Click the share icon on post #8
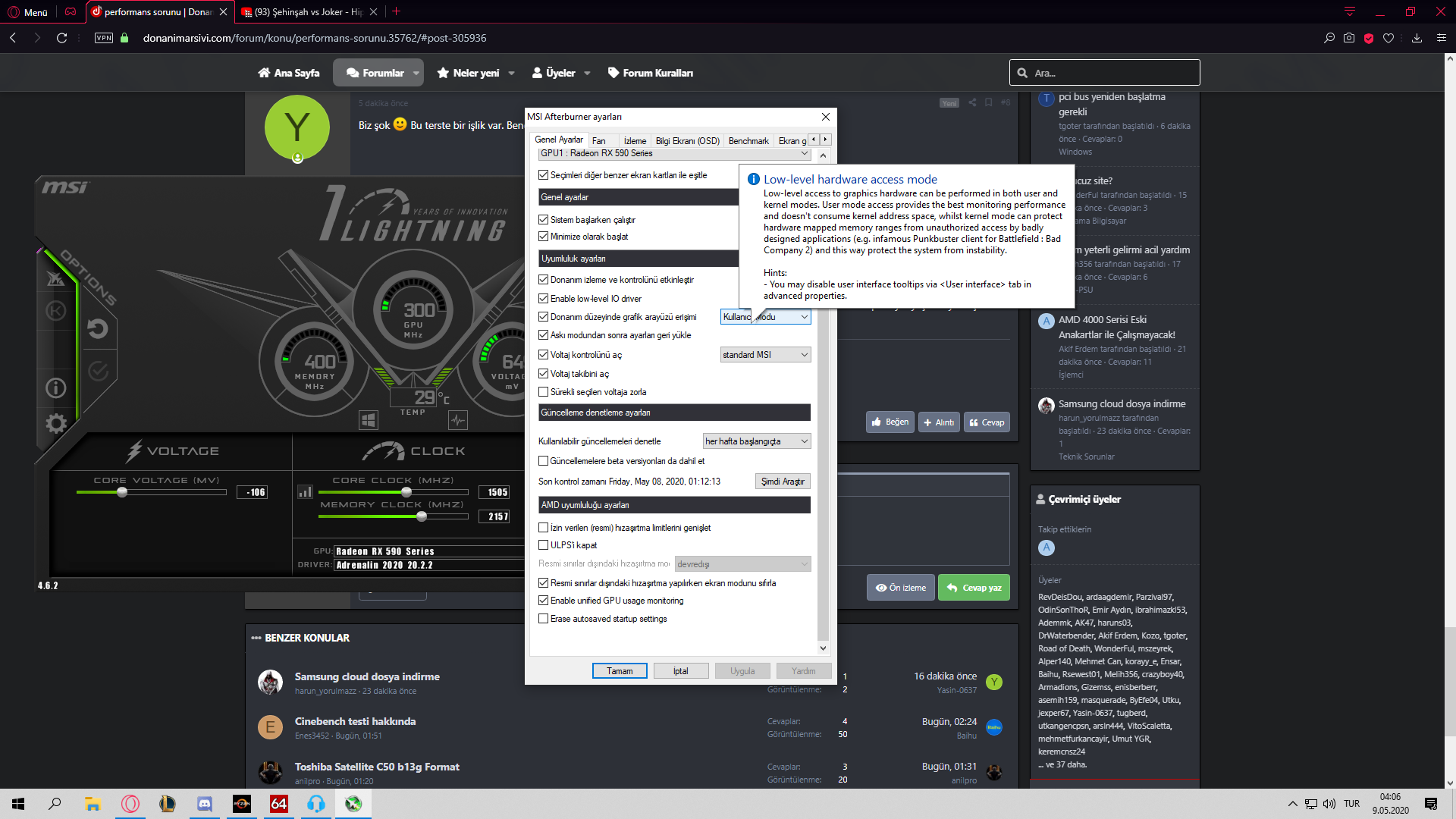The width and height of the screenshot is (1456, 819). pos(972,102)
